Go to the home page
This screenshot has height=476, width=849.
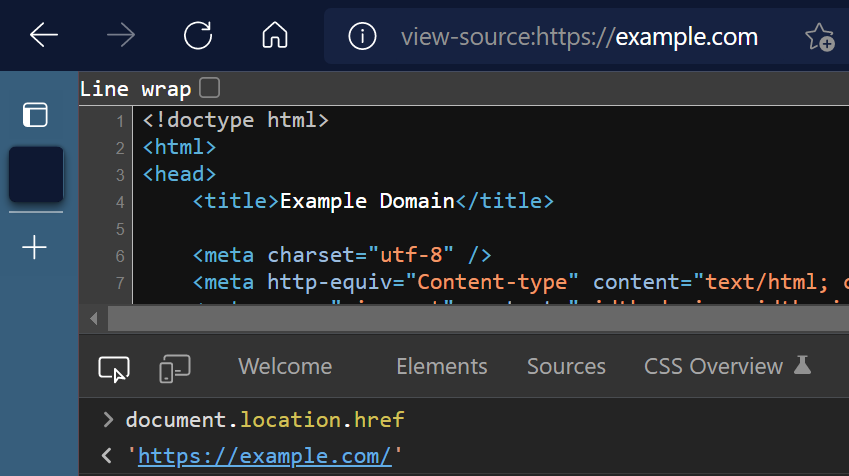tap(274, 36)
